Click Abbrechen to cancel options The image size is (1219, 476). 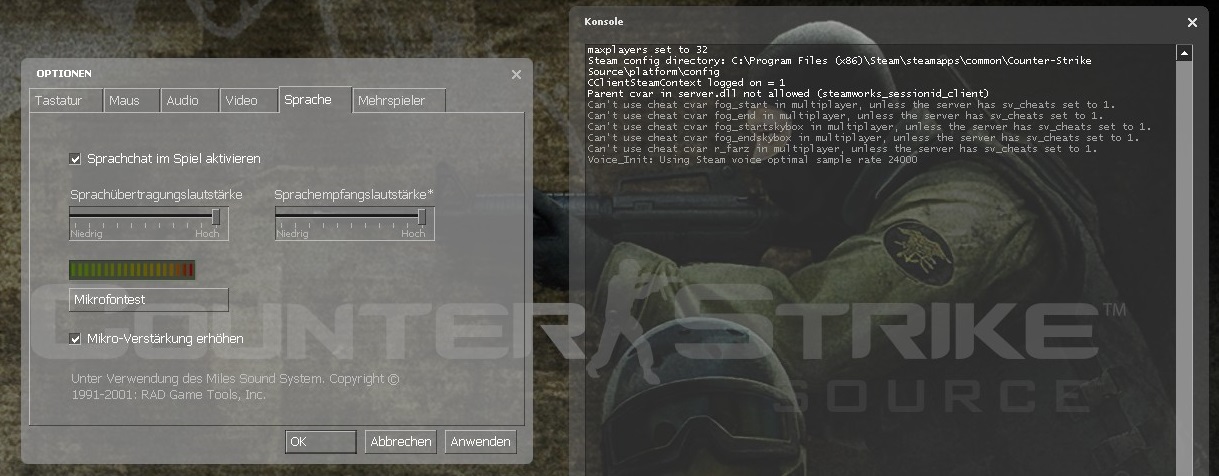point(401,441)
